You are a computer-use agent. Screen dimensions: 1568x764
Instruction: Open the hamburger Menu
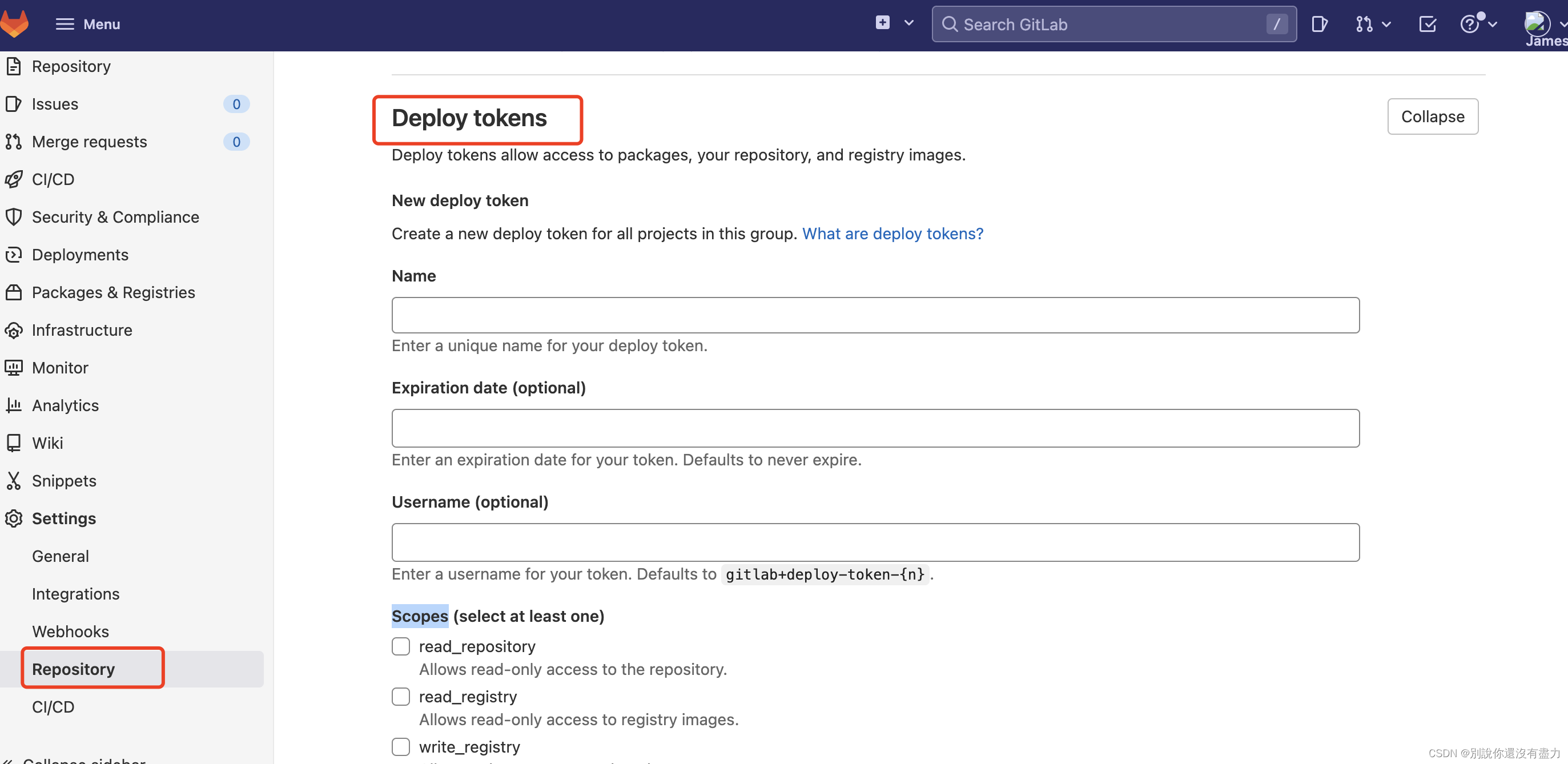(88, 24)
